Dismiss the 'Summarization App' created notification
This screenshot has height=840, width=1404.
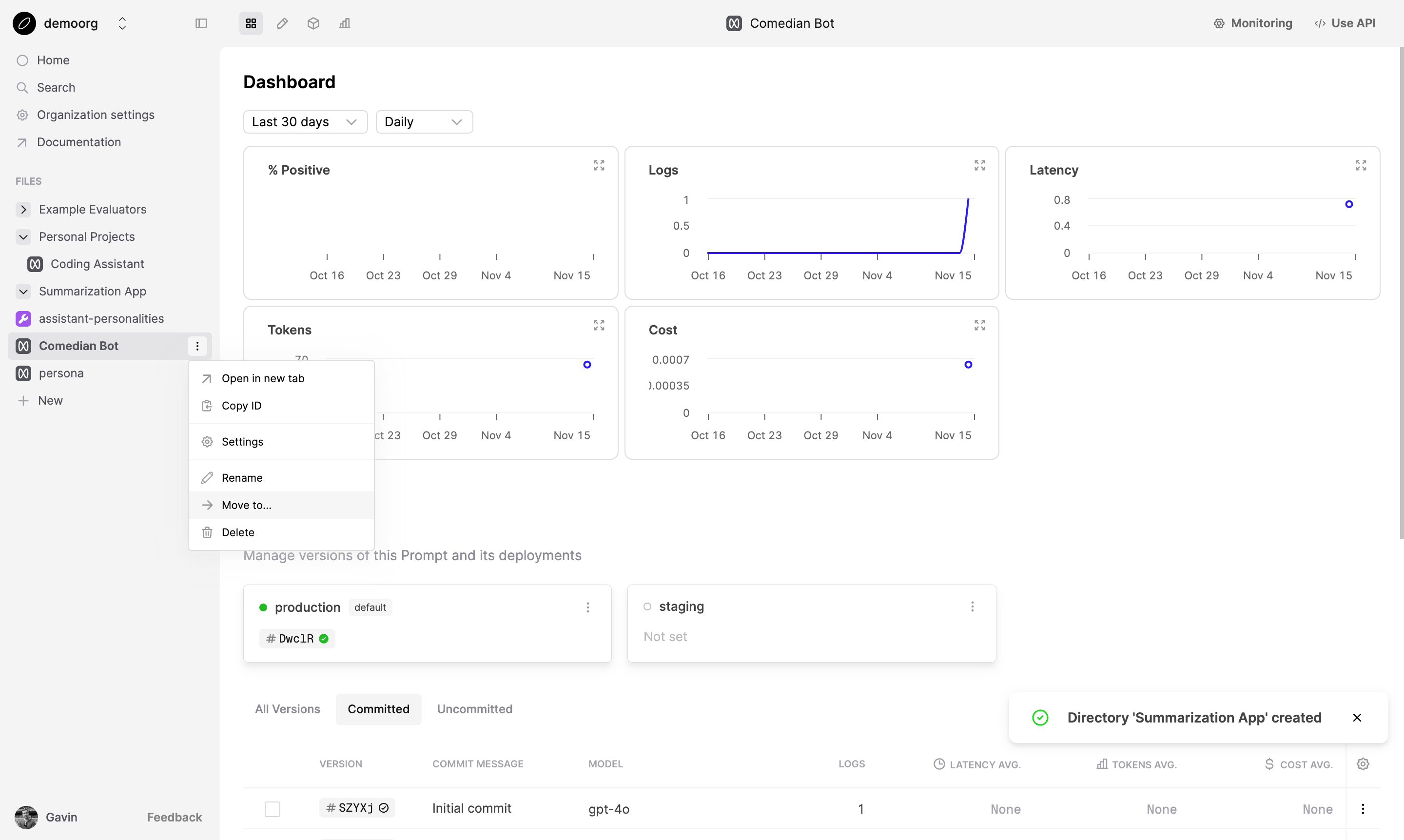[x=1357, y=717]
